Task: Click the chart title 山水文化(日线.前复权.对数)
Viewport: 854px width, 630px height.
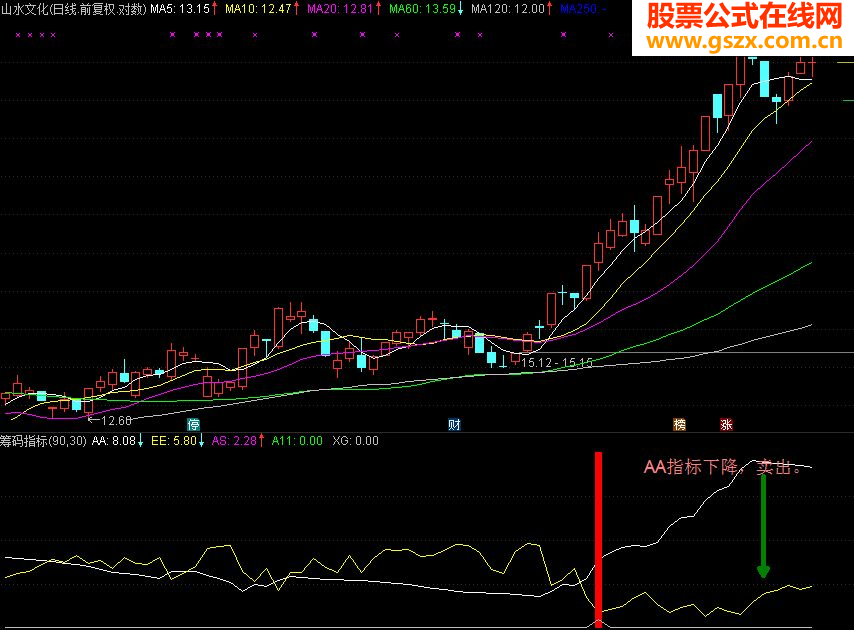Action: pos(74,9)
